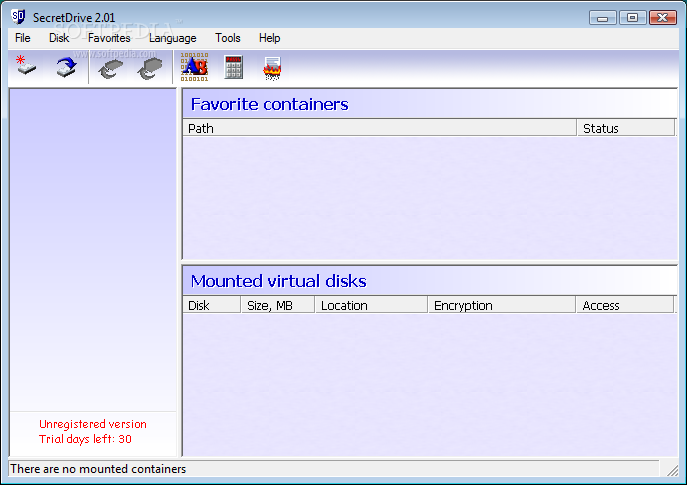
Task: Click the Access column header
Action: tap(625, 305)
